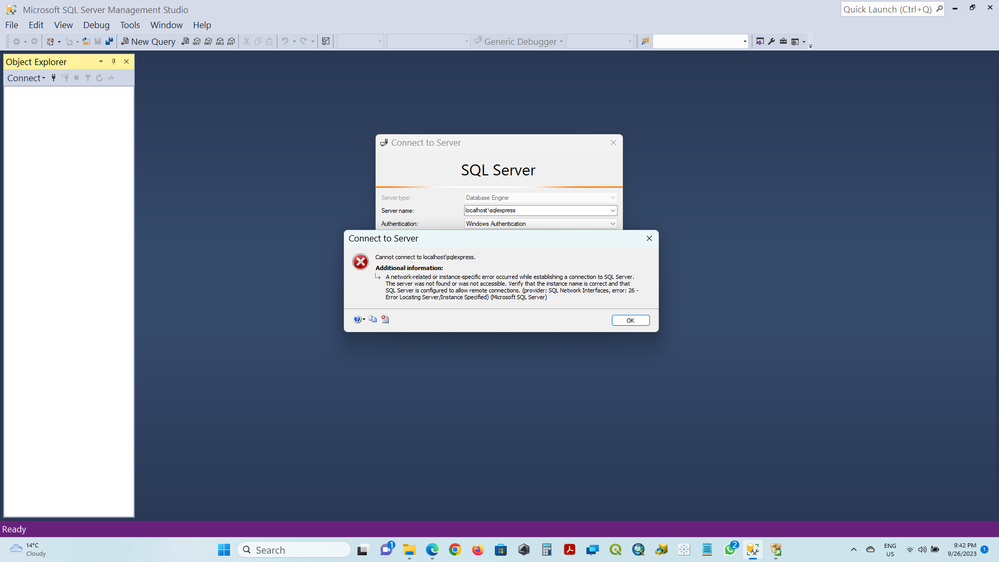Close the error Connect to Server dialog

click(649, 238)
